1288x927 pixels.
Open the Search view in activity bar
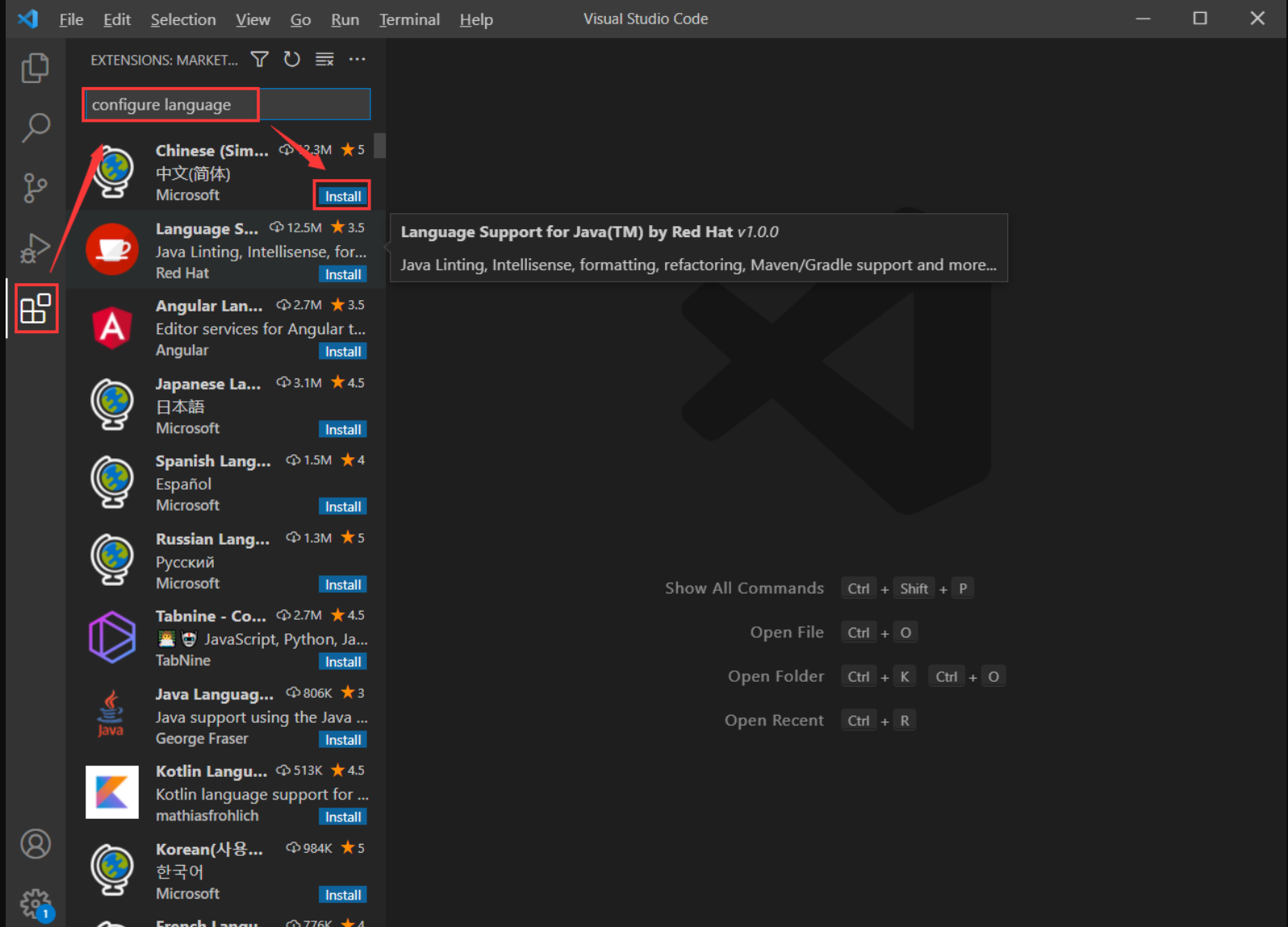tap(36, 127)
